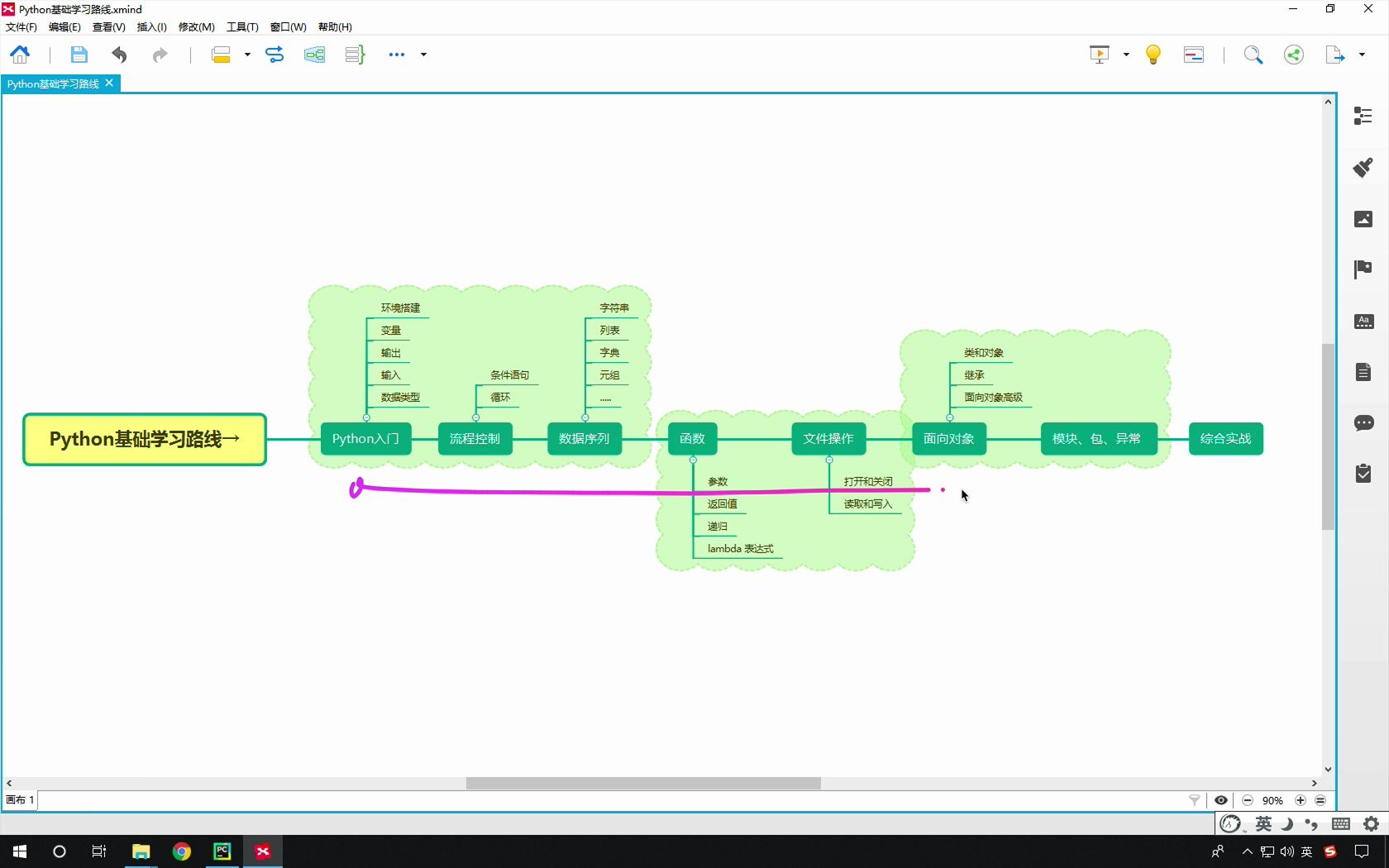
Task: Click the search magnifier icon
Action: click(x=1253, y=55)
